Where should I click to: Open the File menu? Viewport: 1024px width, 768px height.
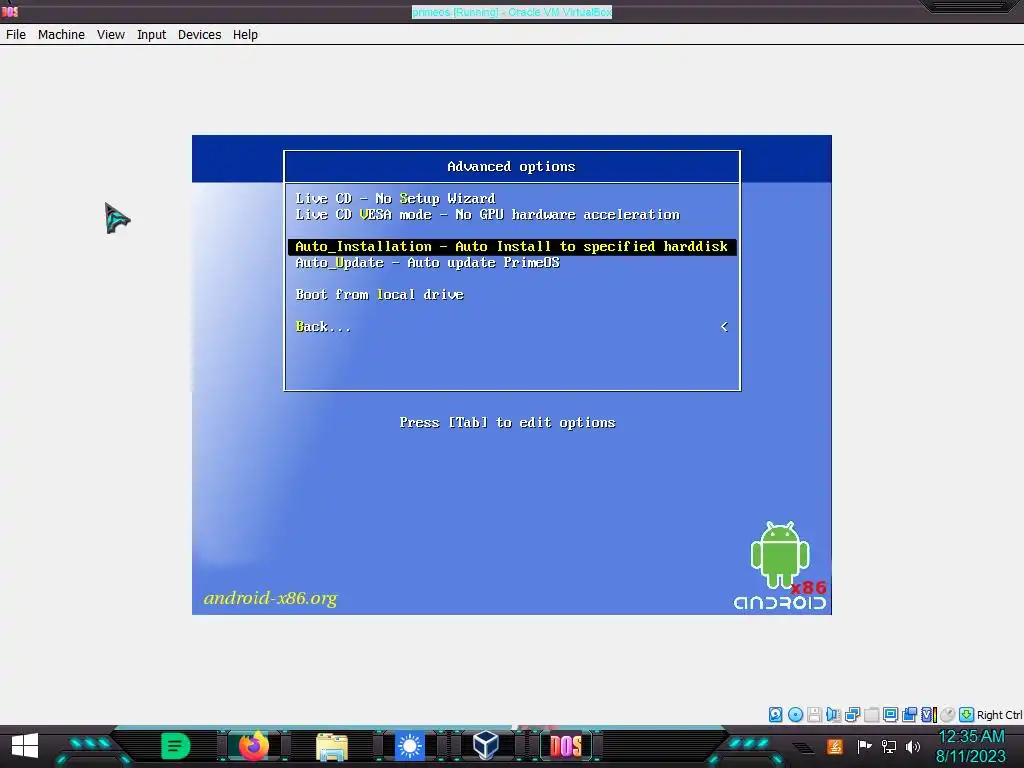tap(16, 35)
